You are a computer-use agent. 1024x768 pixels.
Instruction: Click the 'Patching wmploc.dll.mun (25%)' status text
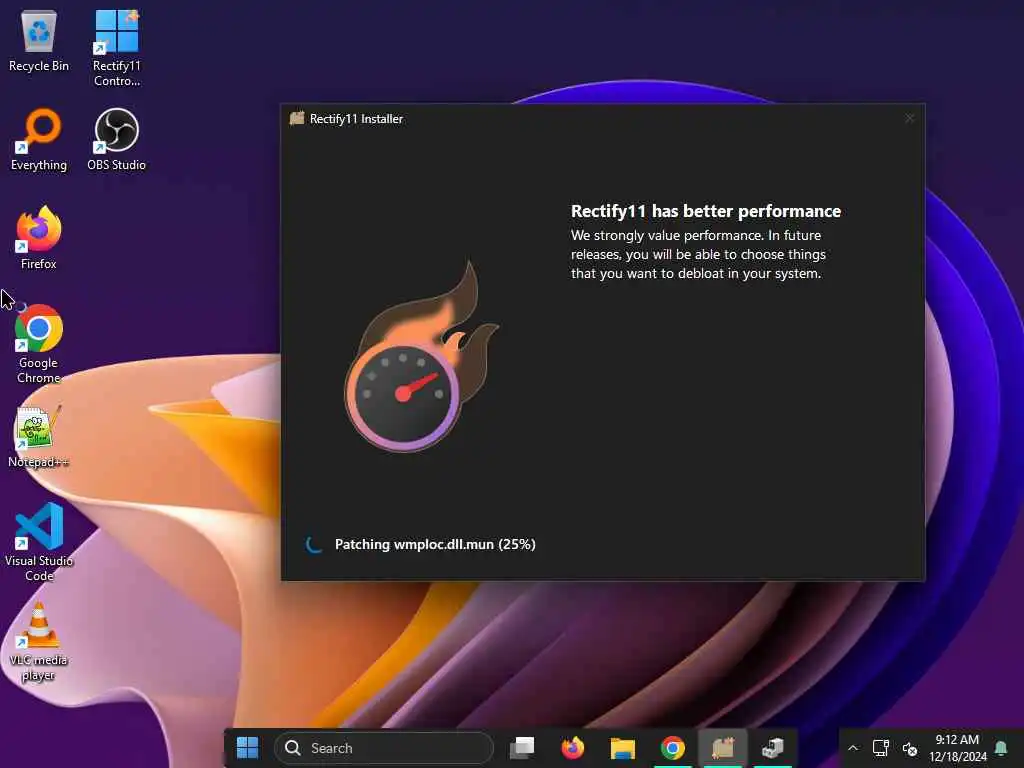(x=435, y=544)
